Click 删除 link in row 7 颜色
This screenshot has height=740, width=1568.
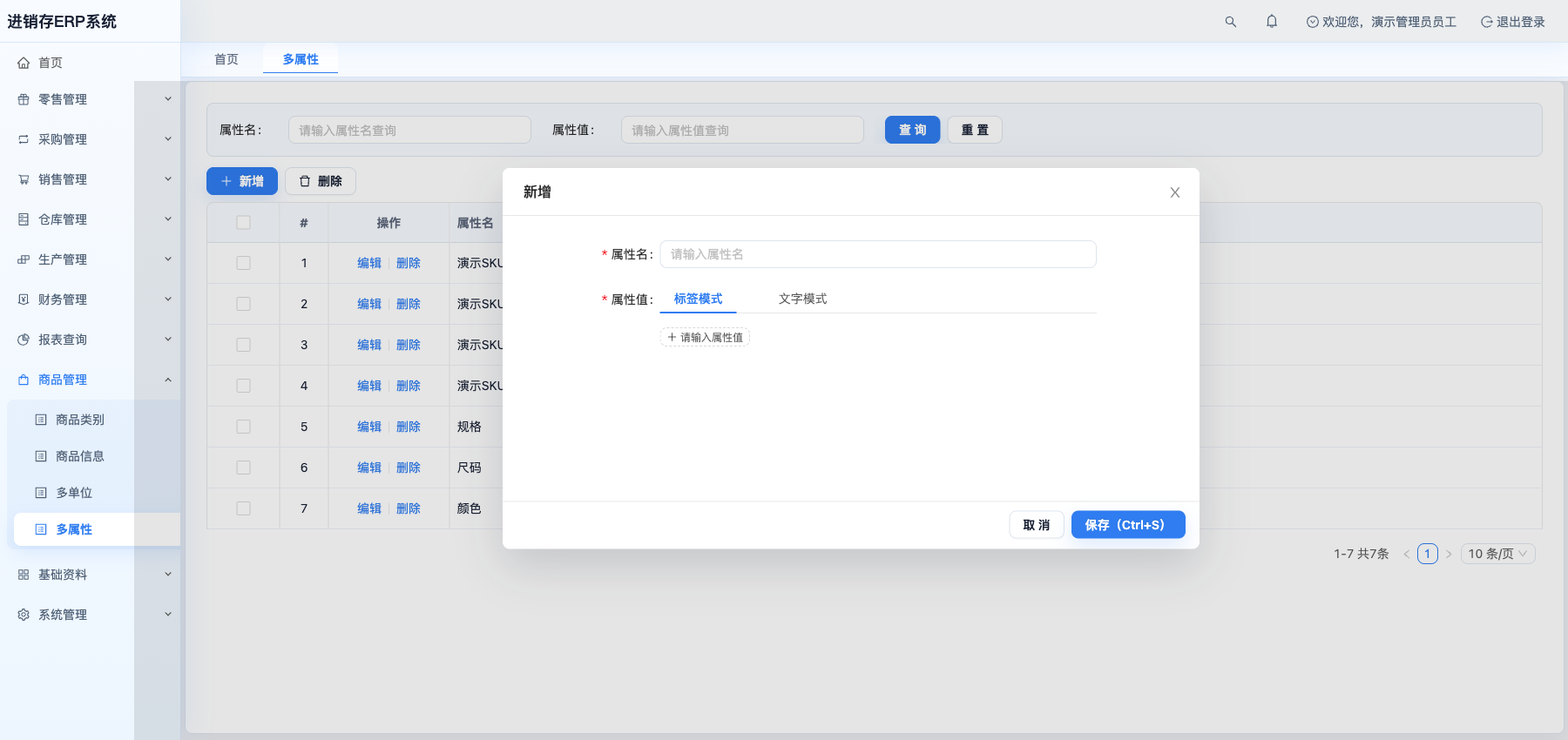[409, 508]
